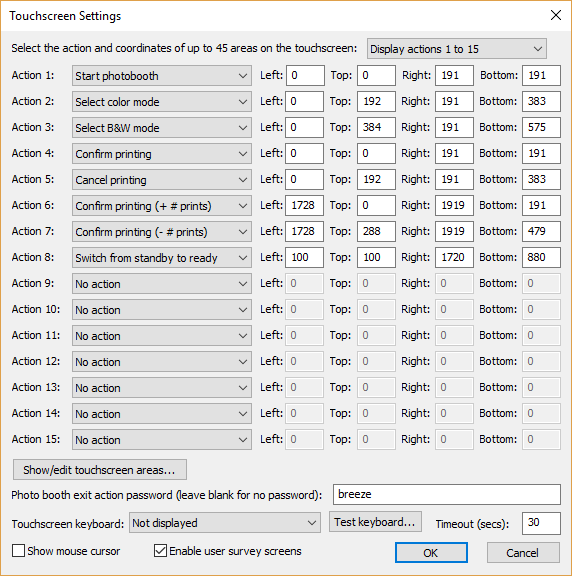Click the Action 1 Left coordinate field
The height and width of the screenshot is (576, 572).
click(x=305, y=75)
